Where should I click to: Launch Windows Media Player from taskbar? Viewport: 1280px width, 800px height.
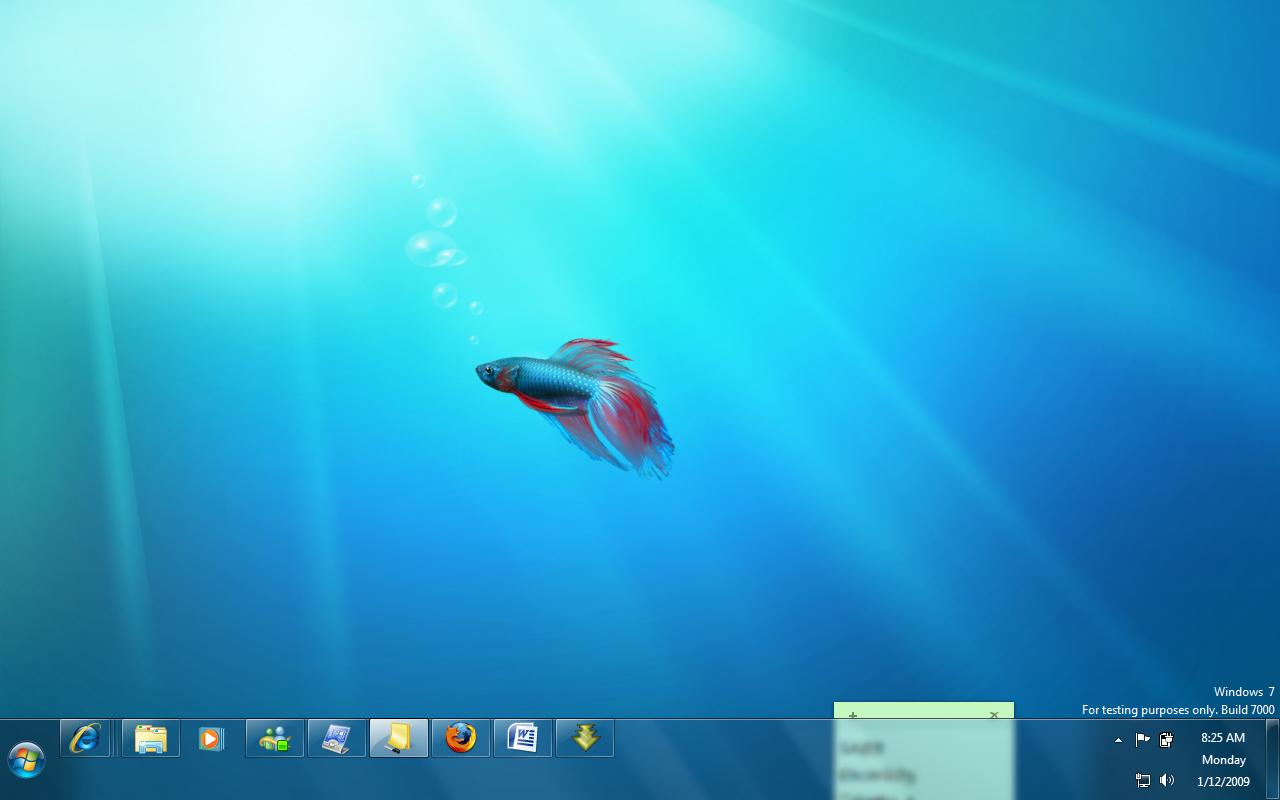pos(212,739)
